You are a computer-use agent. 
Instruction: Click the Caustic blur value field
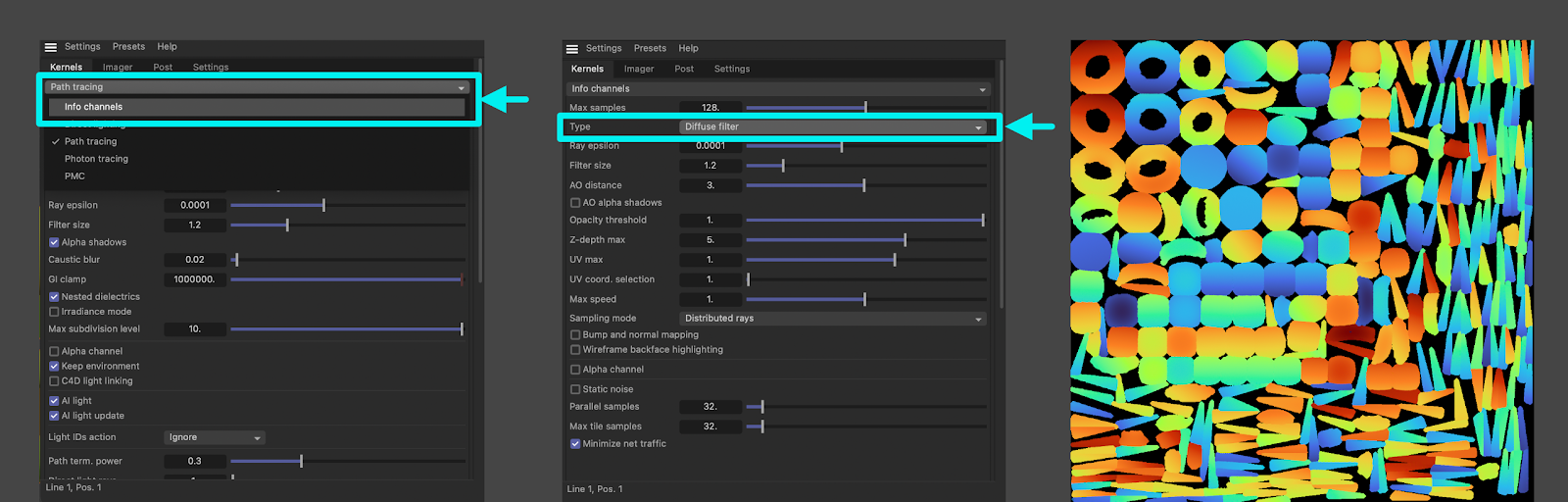coord(195,260)
